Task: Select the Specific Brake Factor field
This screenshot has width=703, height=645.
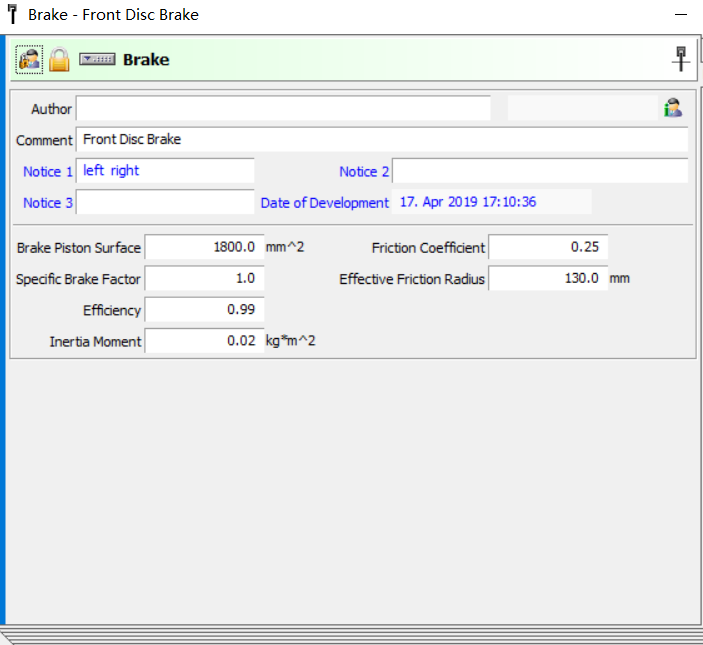Action: point(204,279)
